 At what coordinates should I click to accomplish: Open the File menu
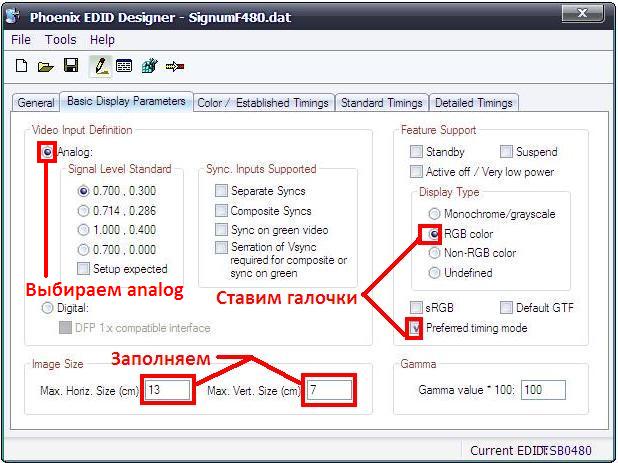click(x=21, y=40)
